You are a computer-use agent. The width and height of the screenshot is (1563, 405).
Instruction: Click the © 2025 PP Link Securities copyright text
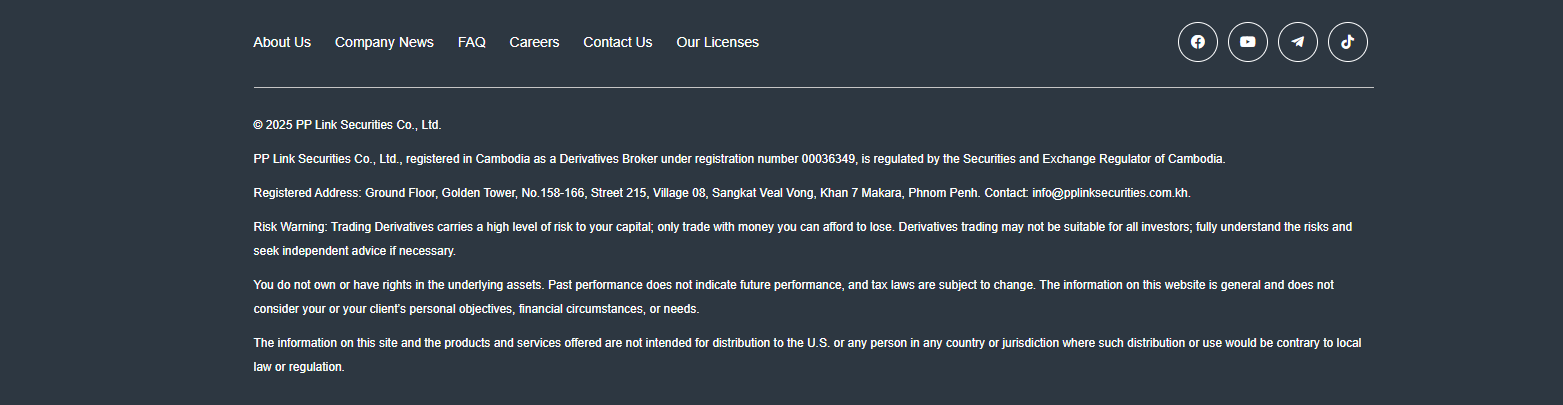coord(347,125)
